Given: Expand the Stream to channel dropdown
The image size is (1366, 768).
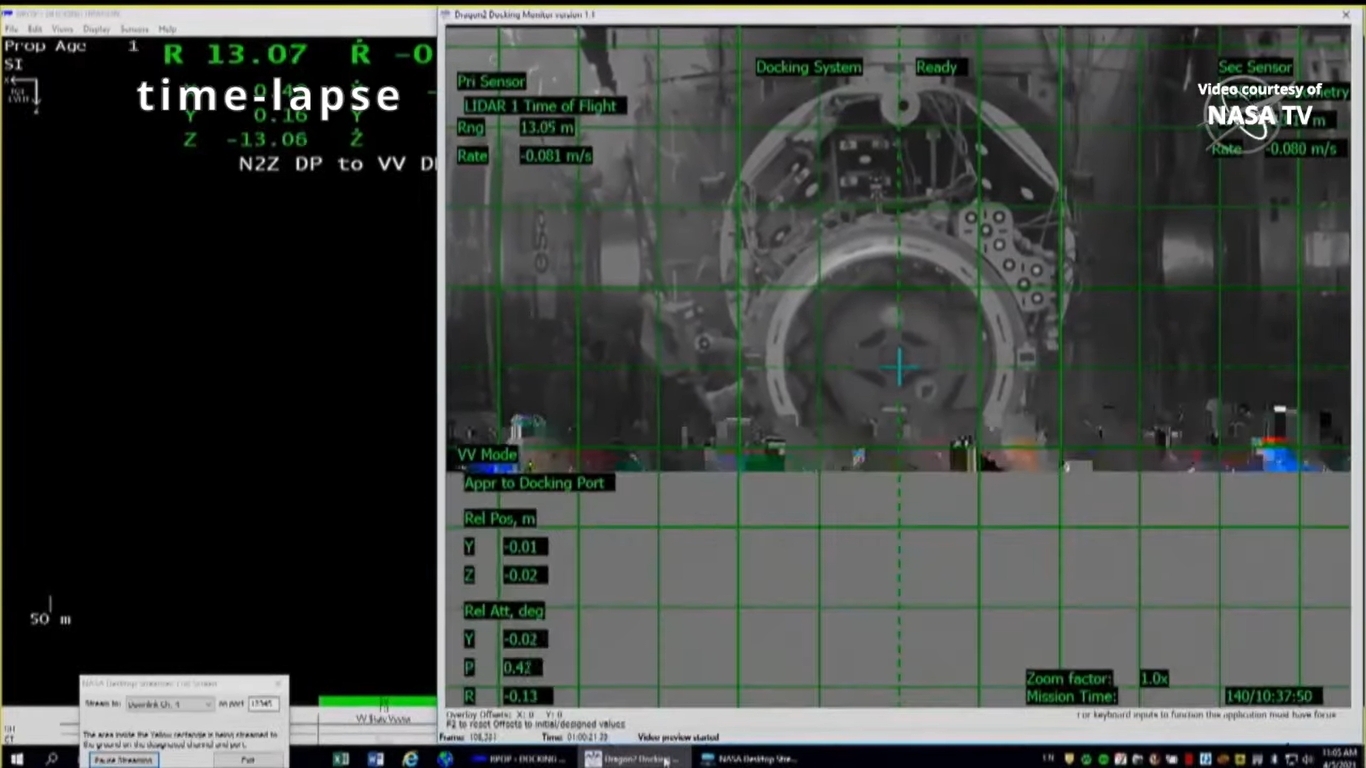Looking at the screenshot, I should 169,704.
